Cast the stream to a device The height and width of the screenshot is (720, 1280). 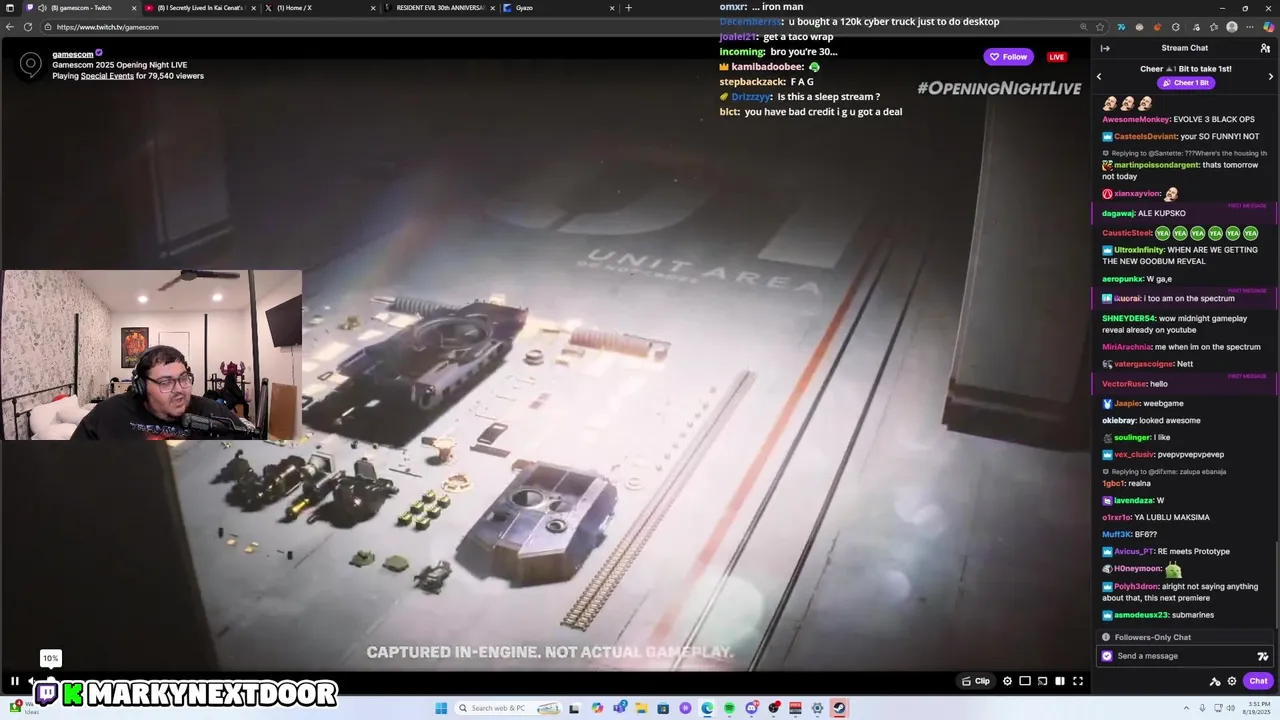tap(1042, 681)
